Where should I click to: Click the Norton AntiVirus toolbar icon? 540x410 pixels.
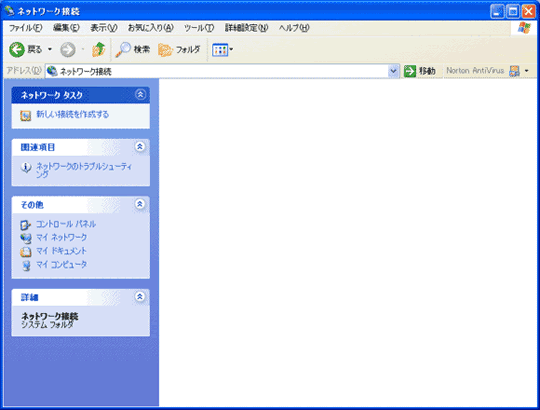514,71
